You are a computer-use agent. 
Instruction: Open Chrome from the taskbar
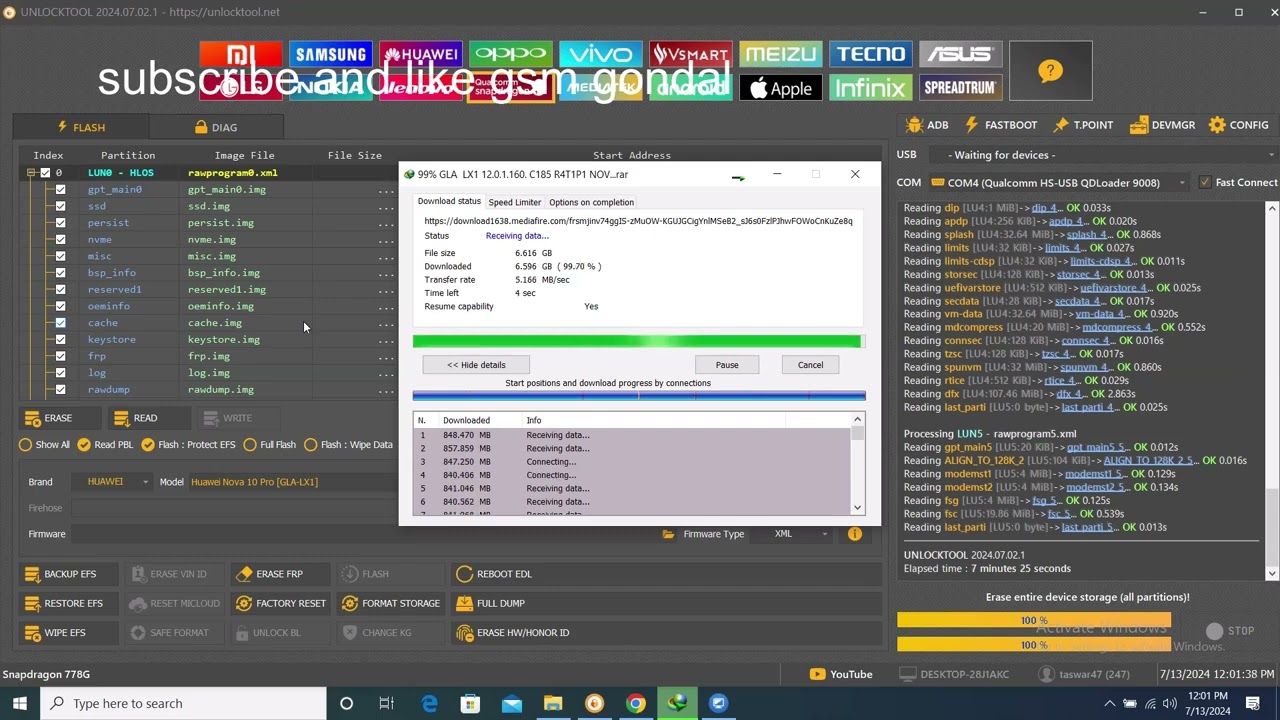[x=636, y=704]
